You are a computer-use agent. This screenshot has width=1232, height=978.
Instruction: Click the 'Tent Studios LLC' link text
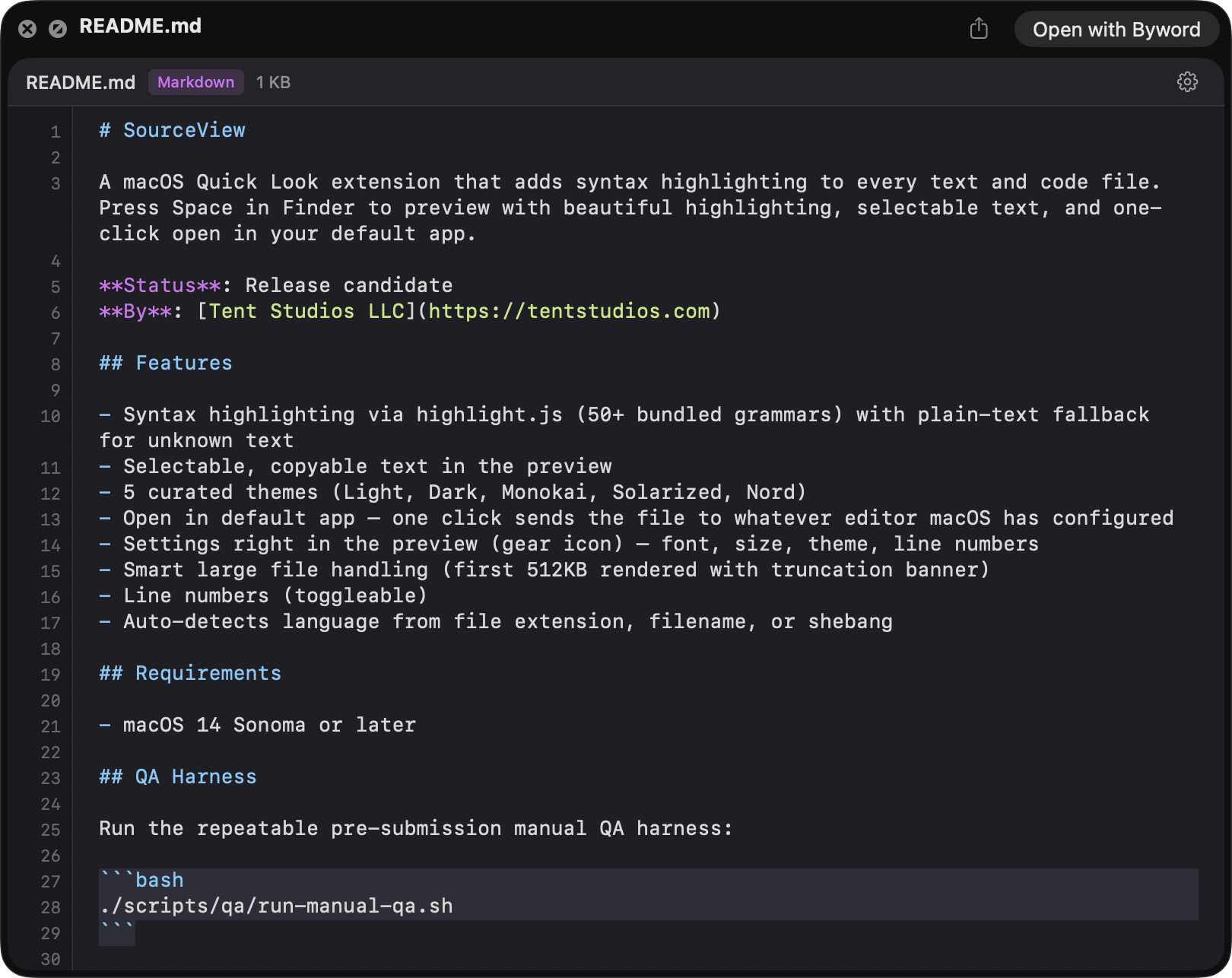tap(306, 311)
